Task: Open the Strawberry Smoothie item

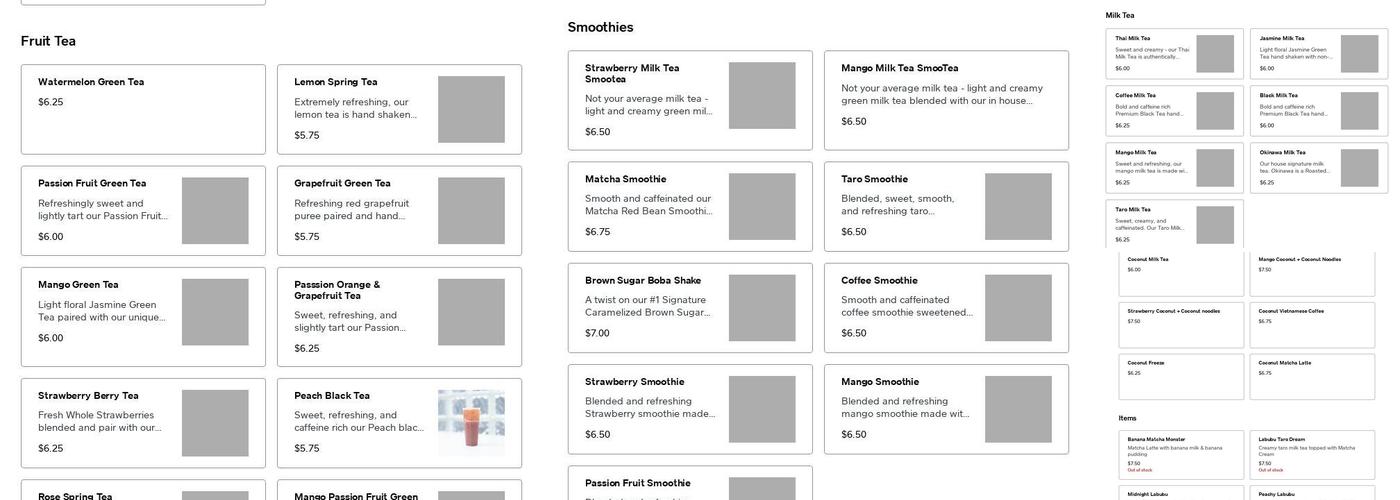Action: (x=690, y=409)
